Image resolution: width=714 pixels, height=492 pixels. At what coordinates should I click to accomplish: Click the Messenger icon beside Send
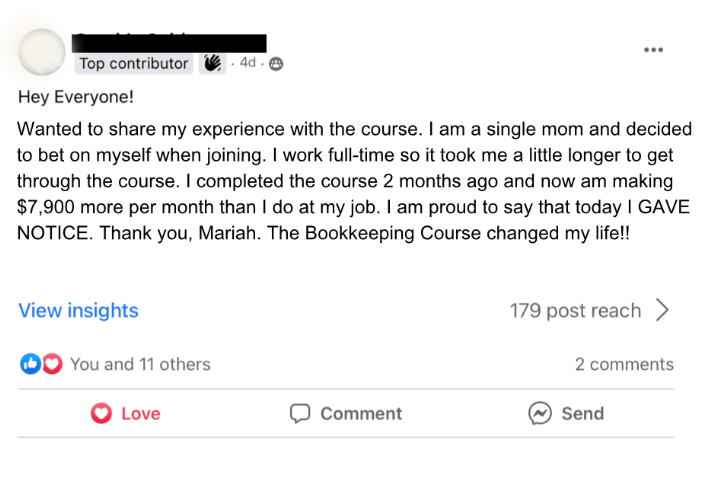tap(540, 413)
